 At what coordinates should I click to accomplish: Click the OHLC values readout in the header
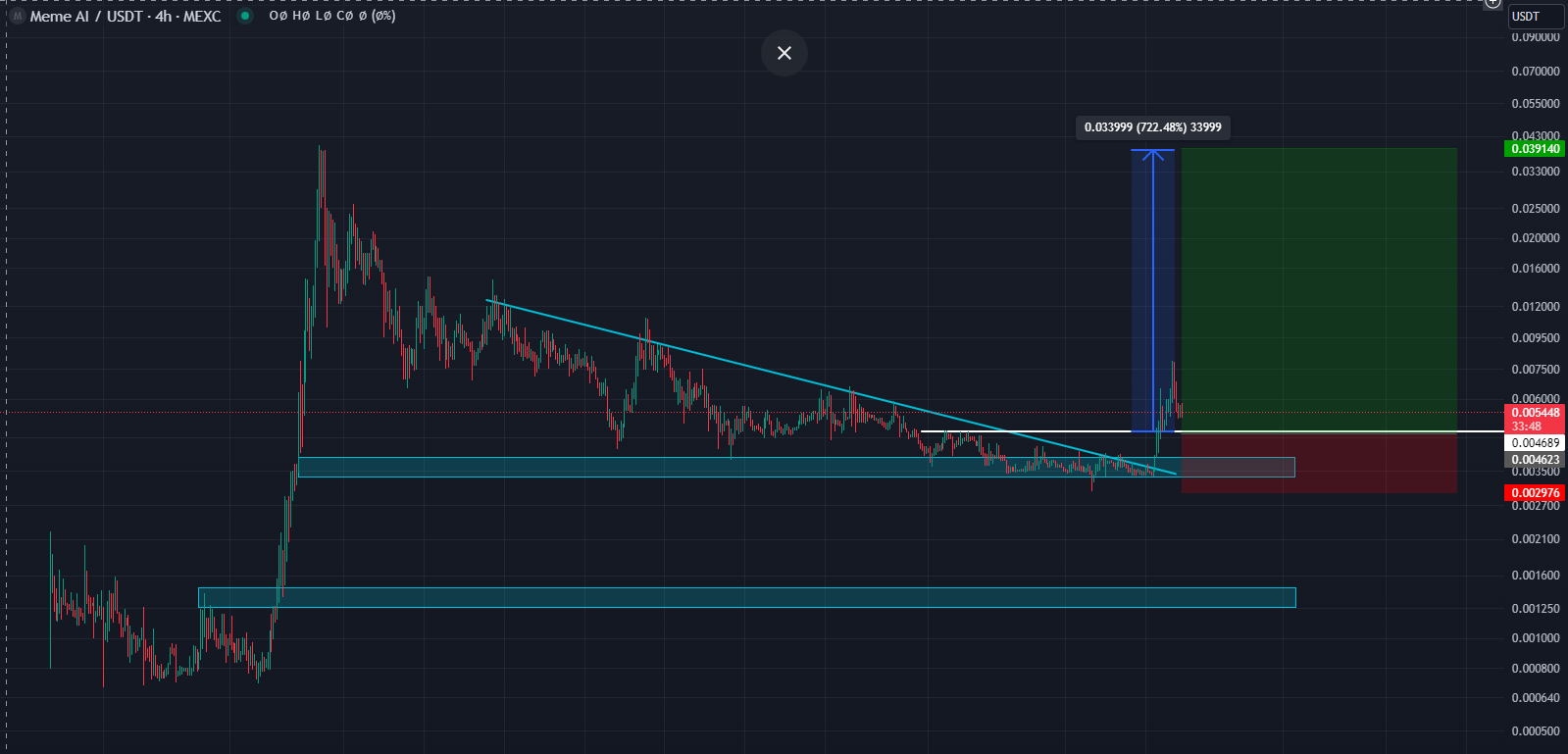point(332,16)
